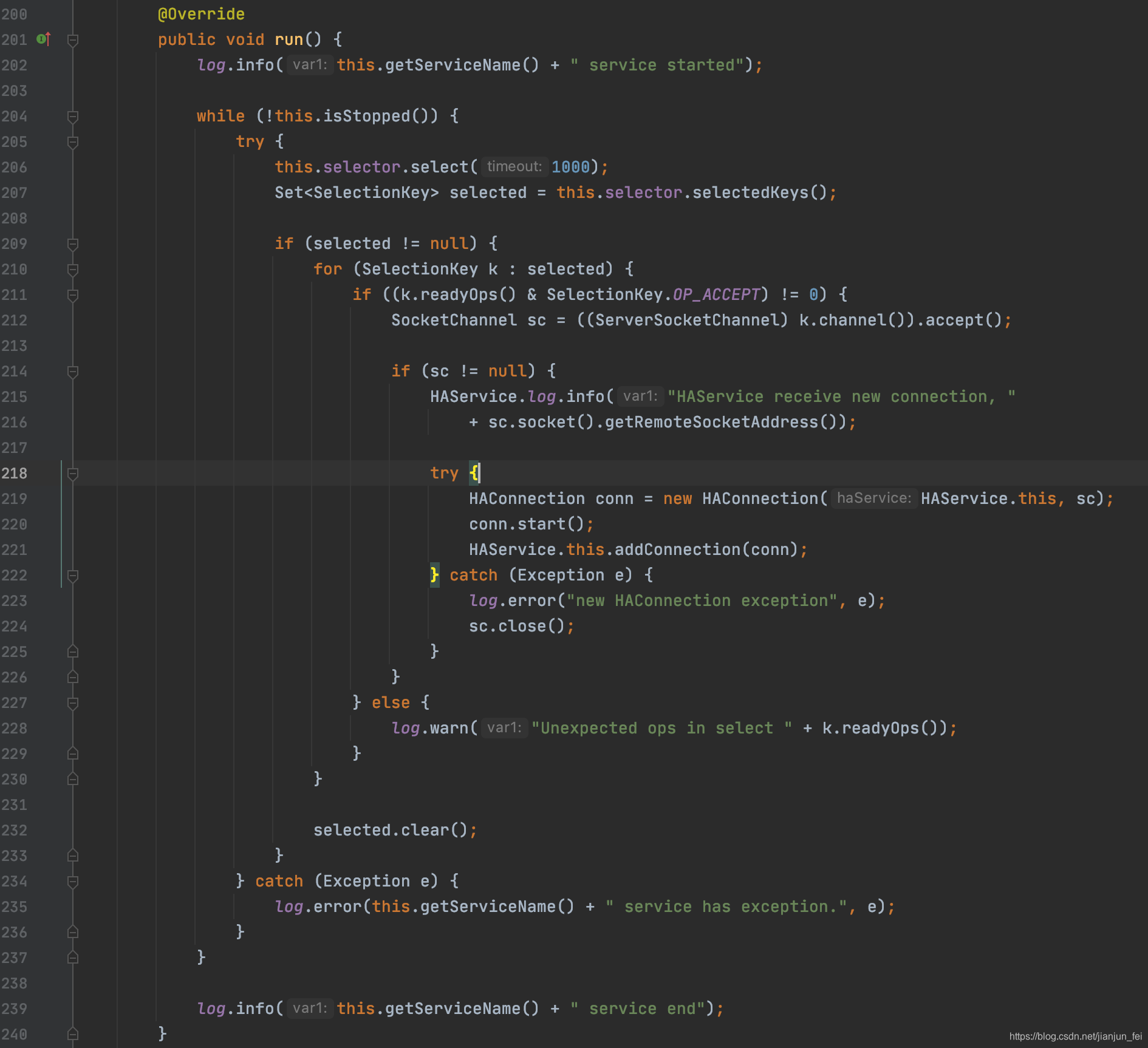Image resolution: width=1148 pixels, height=1048 pixels.
Task: Fold the for loop on line 210
Action: coord(73,270)
